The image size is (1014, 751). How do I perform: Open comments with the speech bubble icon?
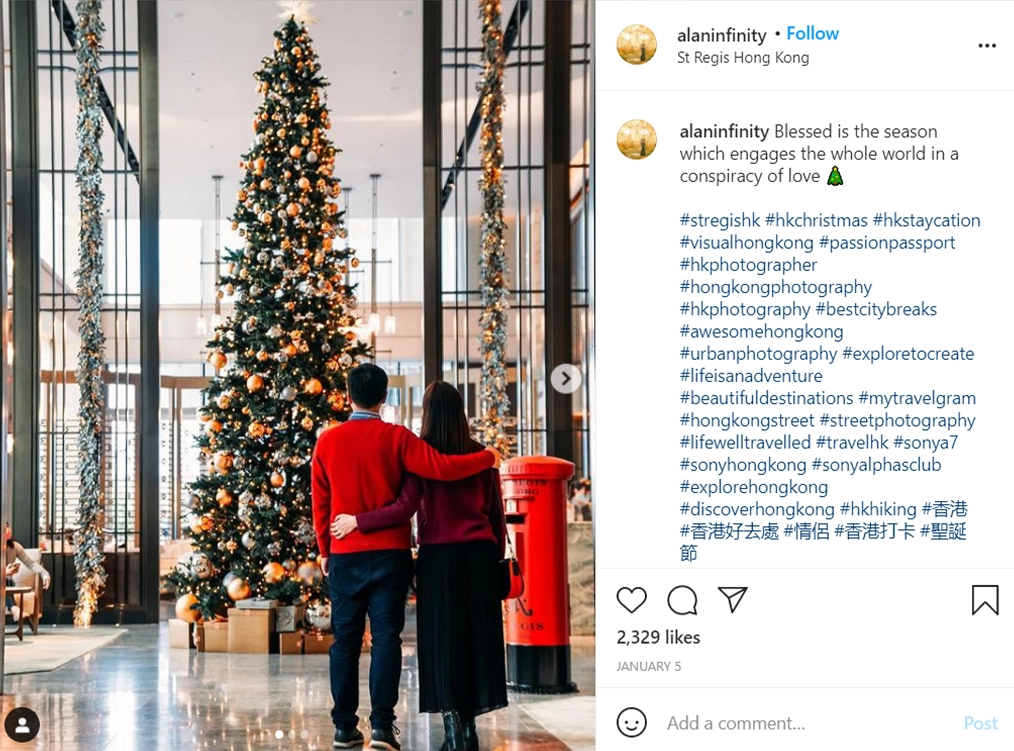coord(682,600)
